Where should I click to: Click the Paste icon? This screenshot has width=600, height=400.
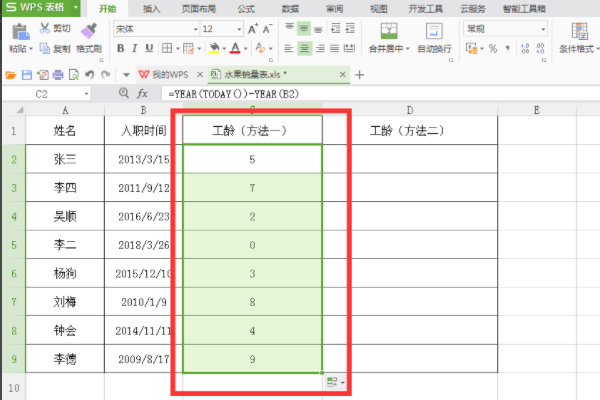pyautogui.click(x=21, y=32)
